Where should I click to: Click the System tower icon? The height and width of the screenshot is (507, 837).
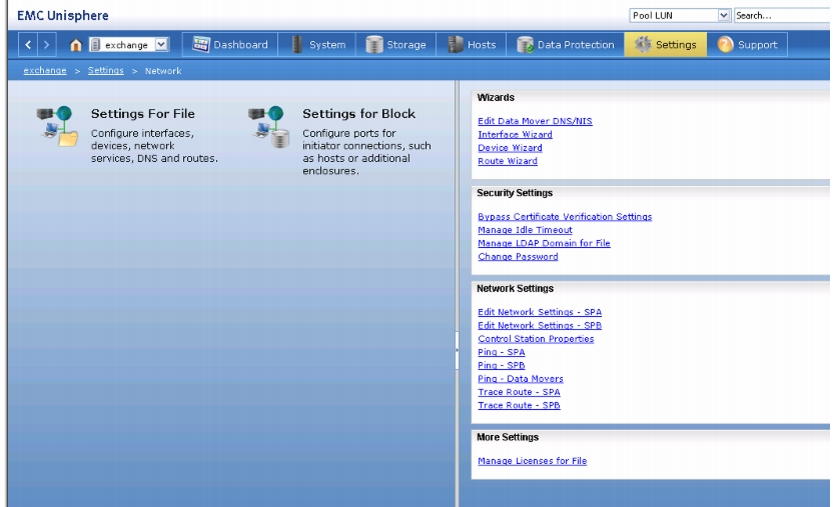coord(297,45)
